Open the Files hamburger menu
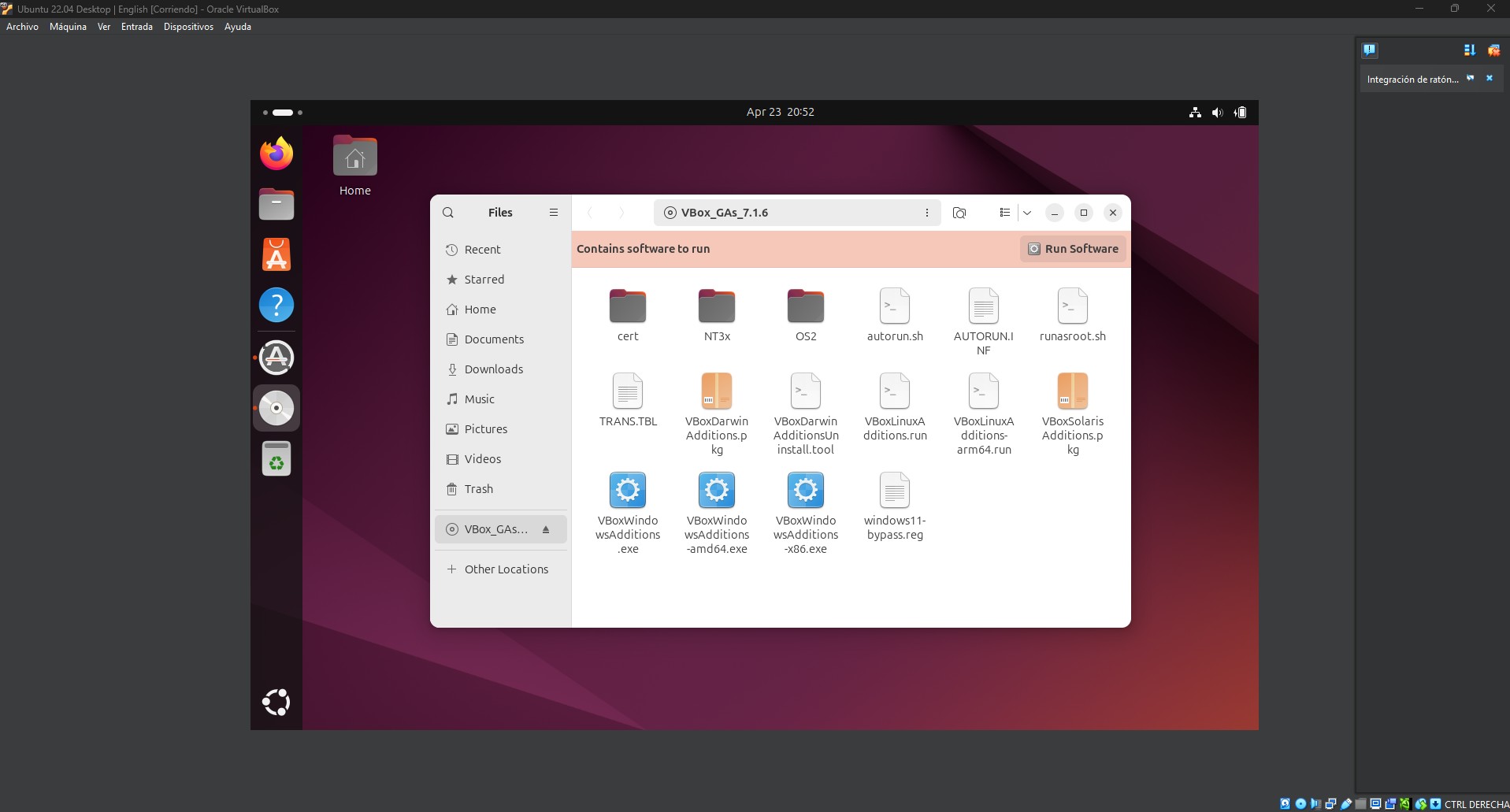The height and width of the screenshot is (812, 1510). coord(554,213)
